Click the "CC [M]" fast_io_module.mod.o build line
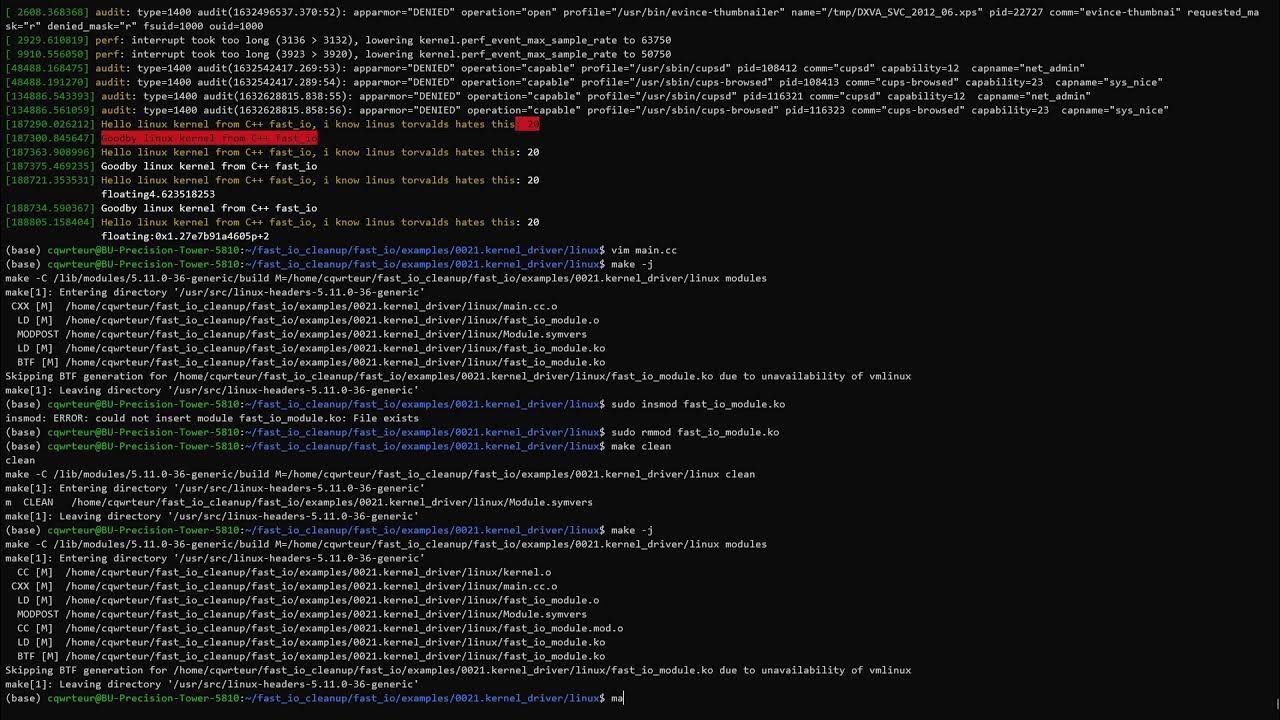Viewport: 1280px width, 720px height. tap(319, 628)
